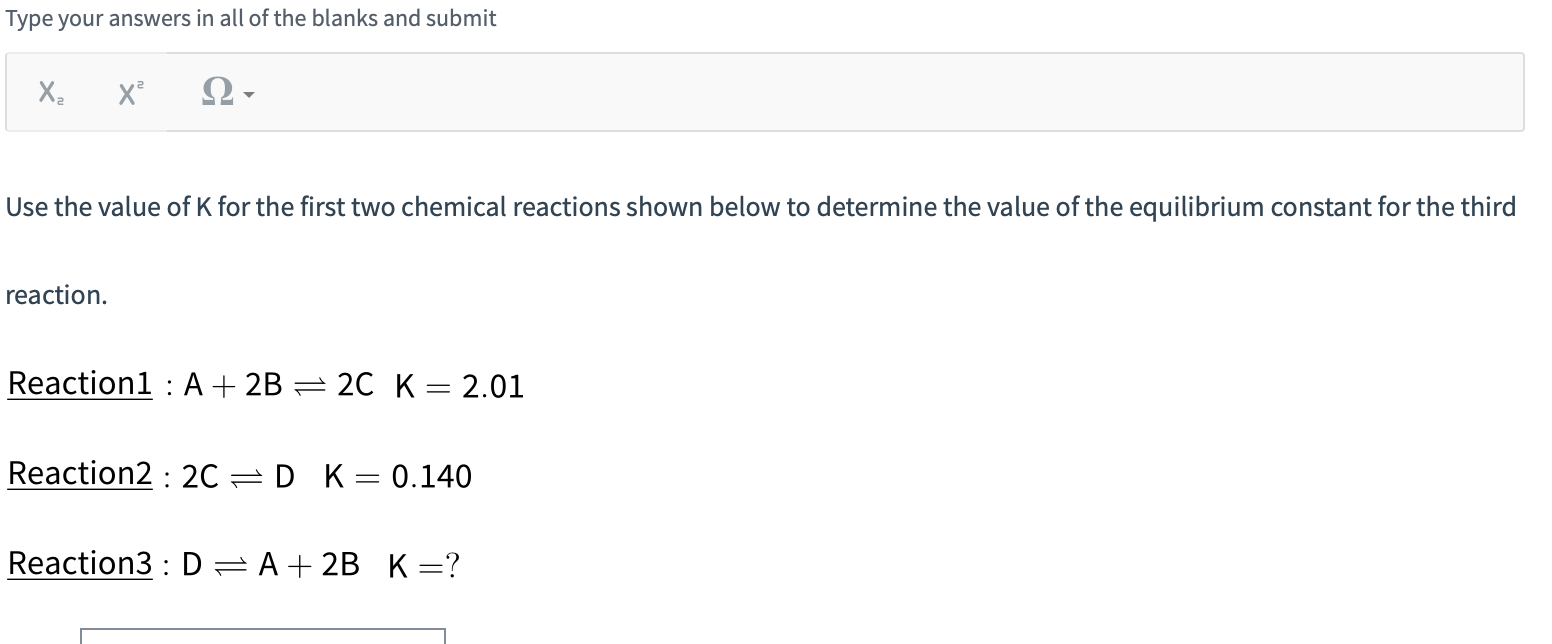Click the Reaction1 underlined label
The image size is (1552, 644).
tap(79, 383)
